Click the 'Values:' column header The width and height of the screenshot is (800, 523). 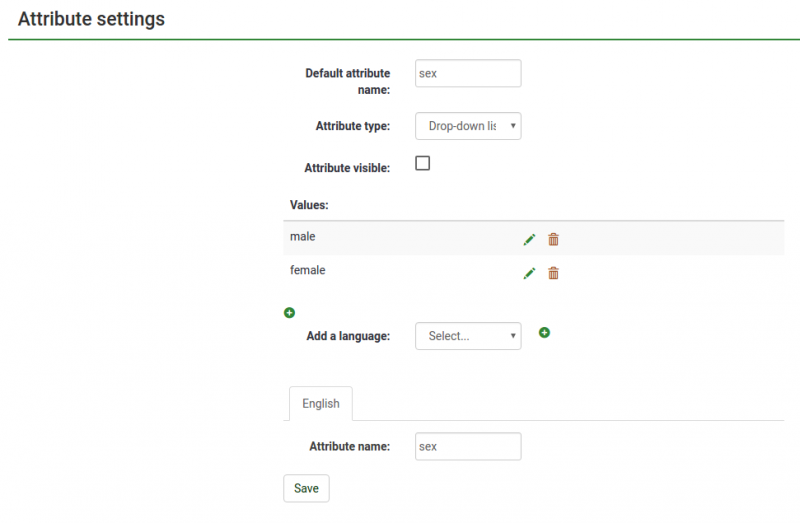(x=309, y=205)
